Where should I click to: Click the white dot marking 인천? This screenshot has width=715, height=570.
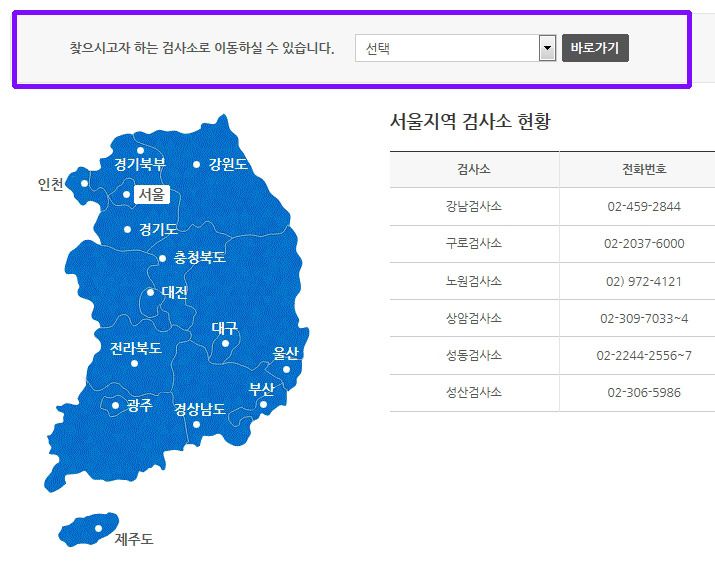tap(84, 183)
